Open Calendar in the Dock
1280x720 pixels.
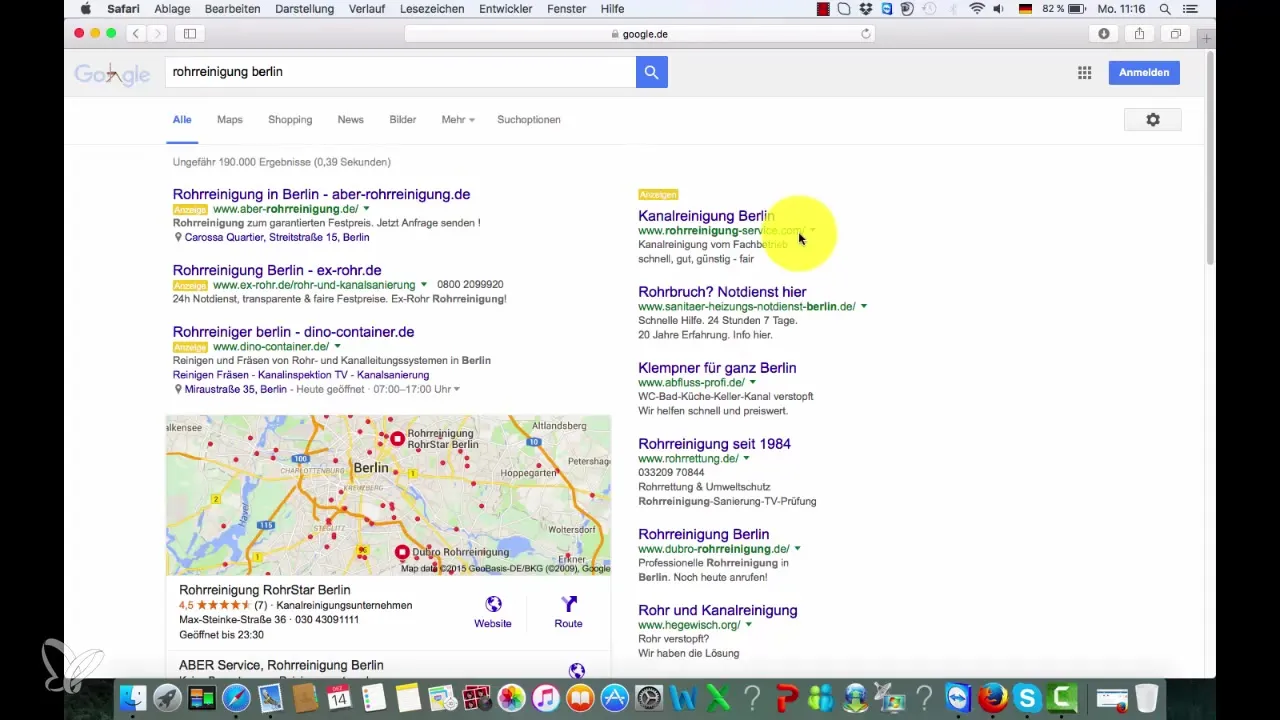338,698
